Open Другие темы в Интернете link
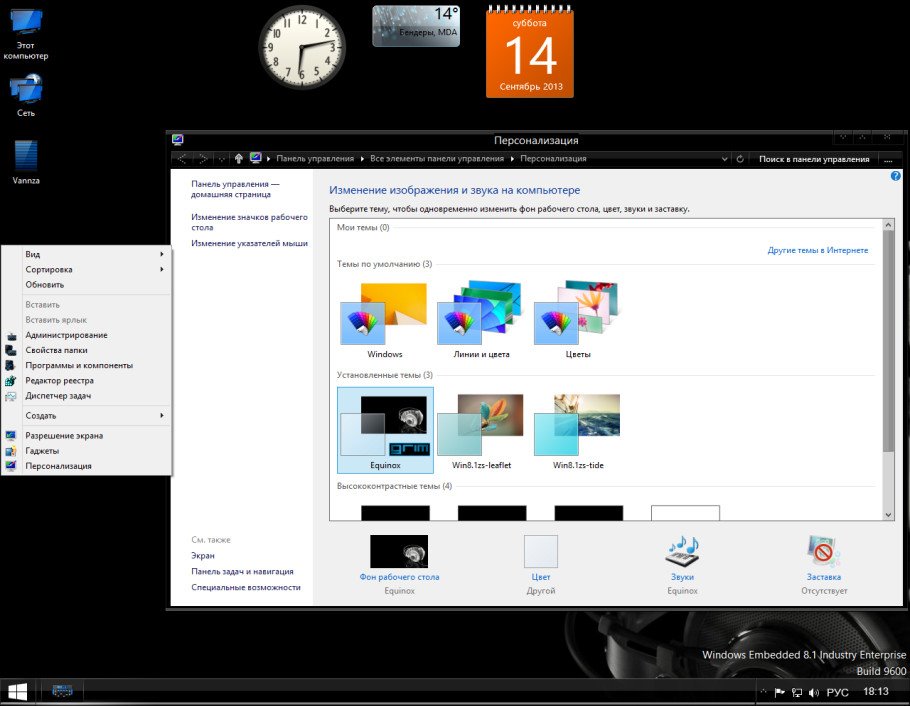The width and height of the screenshot is (910, 706). point(817,250)
